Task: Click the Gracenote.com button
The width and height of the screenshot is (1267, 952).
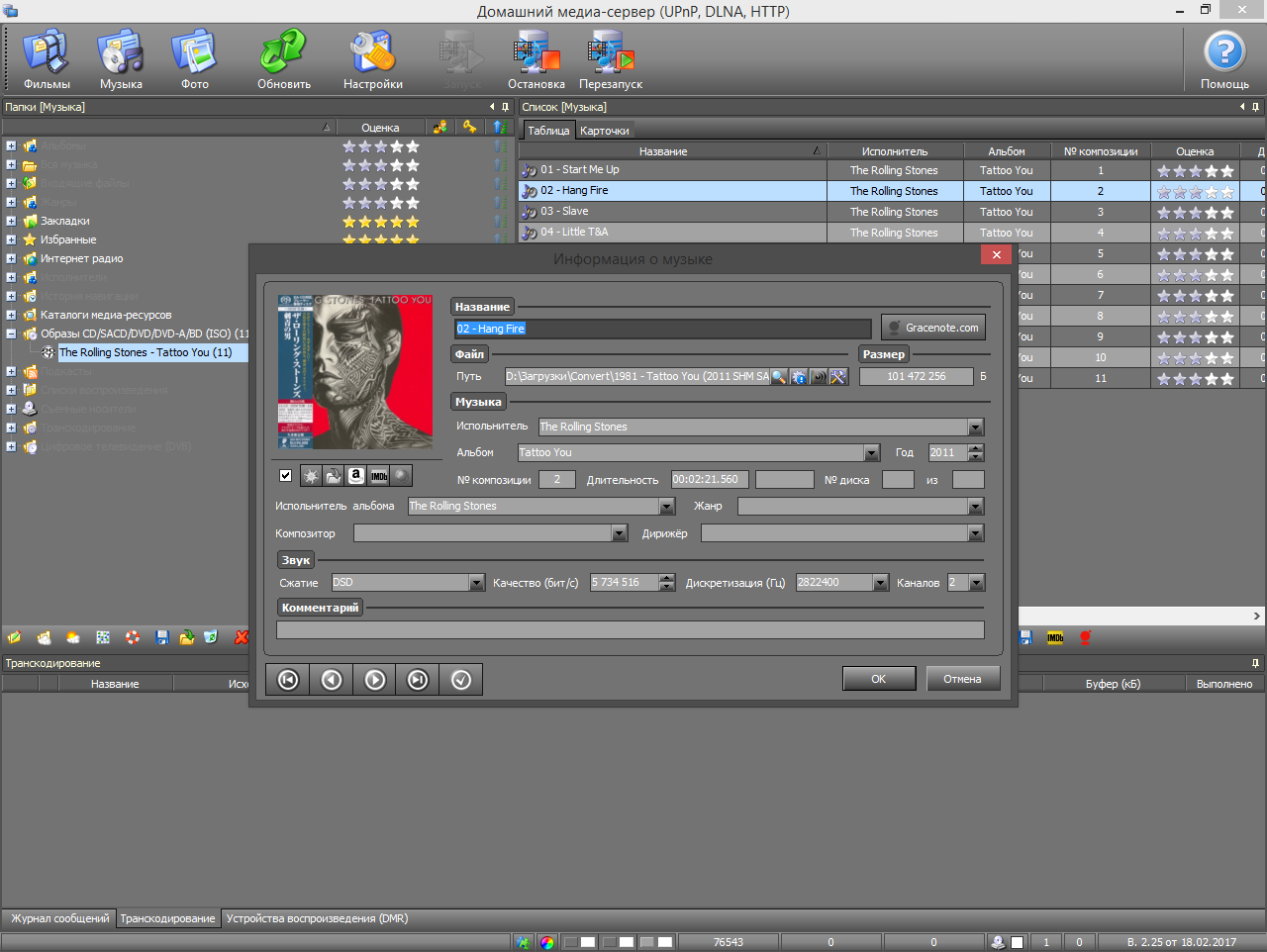Action: point(933,328)
